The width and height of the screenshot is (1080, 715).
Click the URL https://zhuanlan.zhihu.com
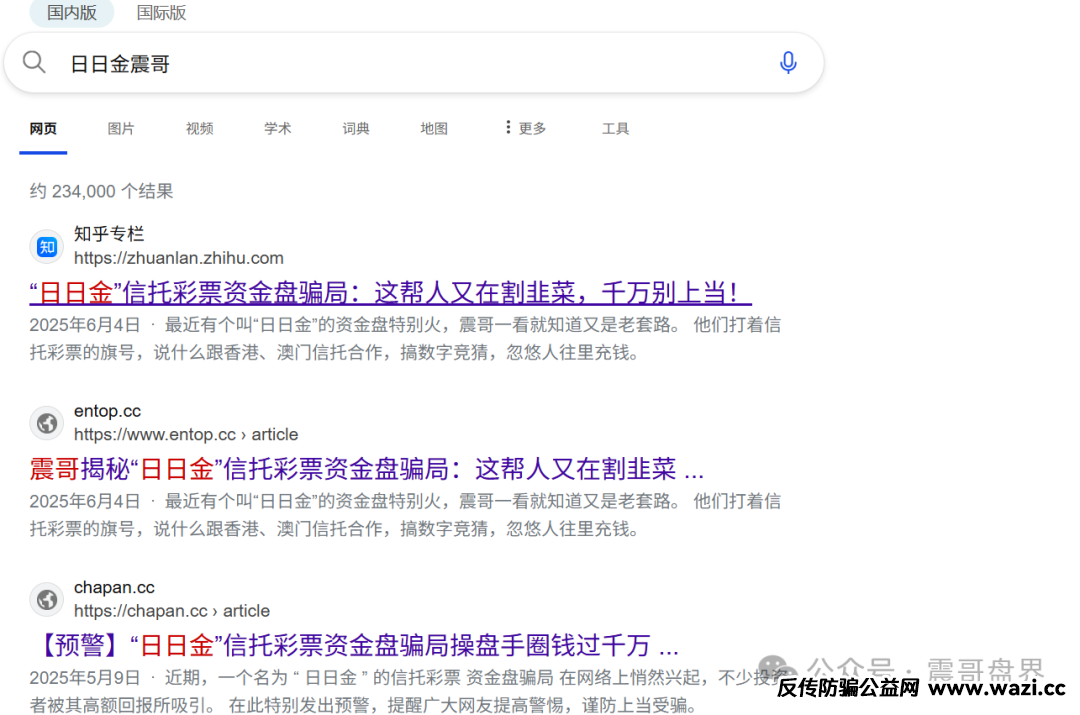(178, 258)
